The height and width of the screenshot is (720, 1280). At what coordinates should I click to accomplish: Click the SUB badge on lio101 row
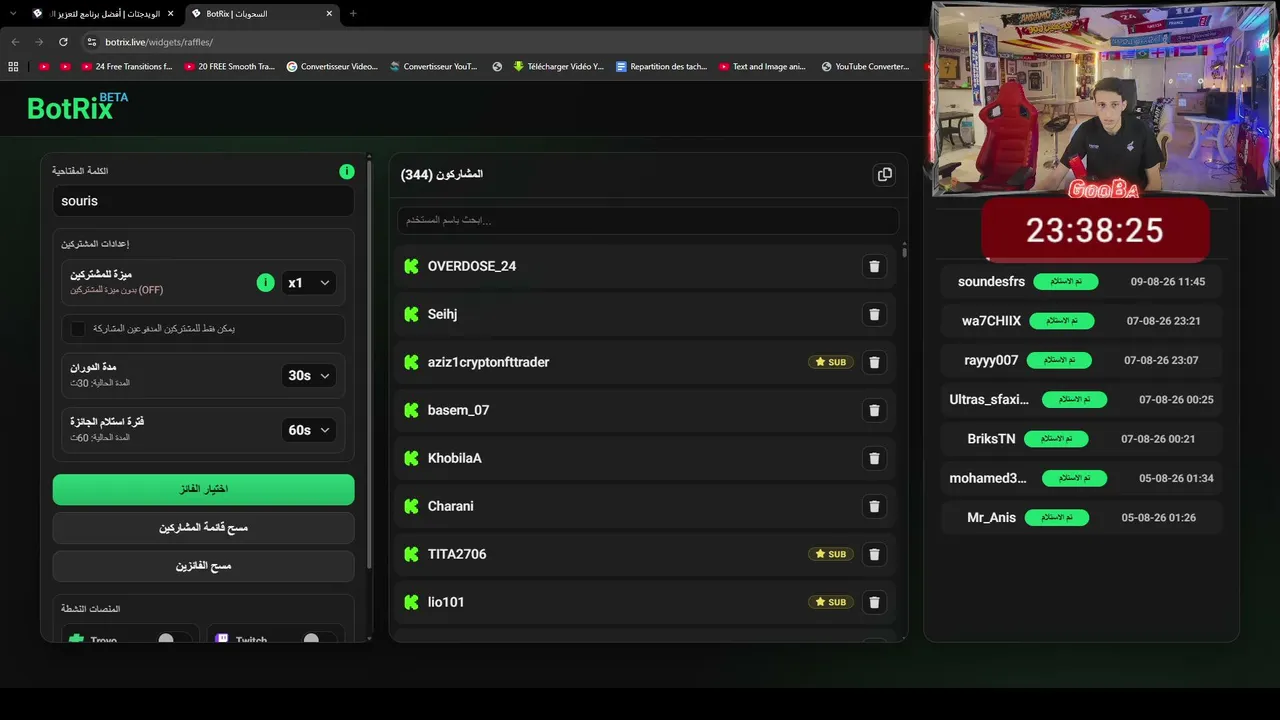tap(831, 602)
